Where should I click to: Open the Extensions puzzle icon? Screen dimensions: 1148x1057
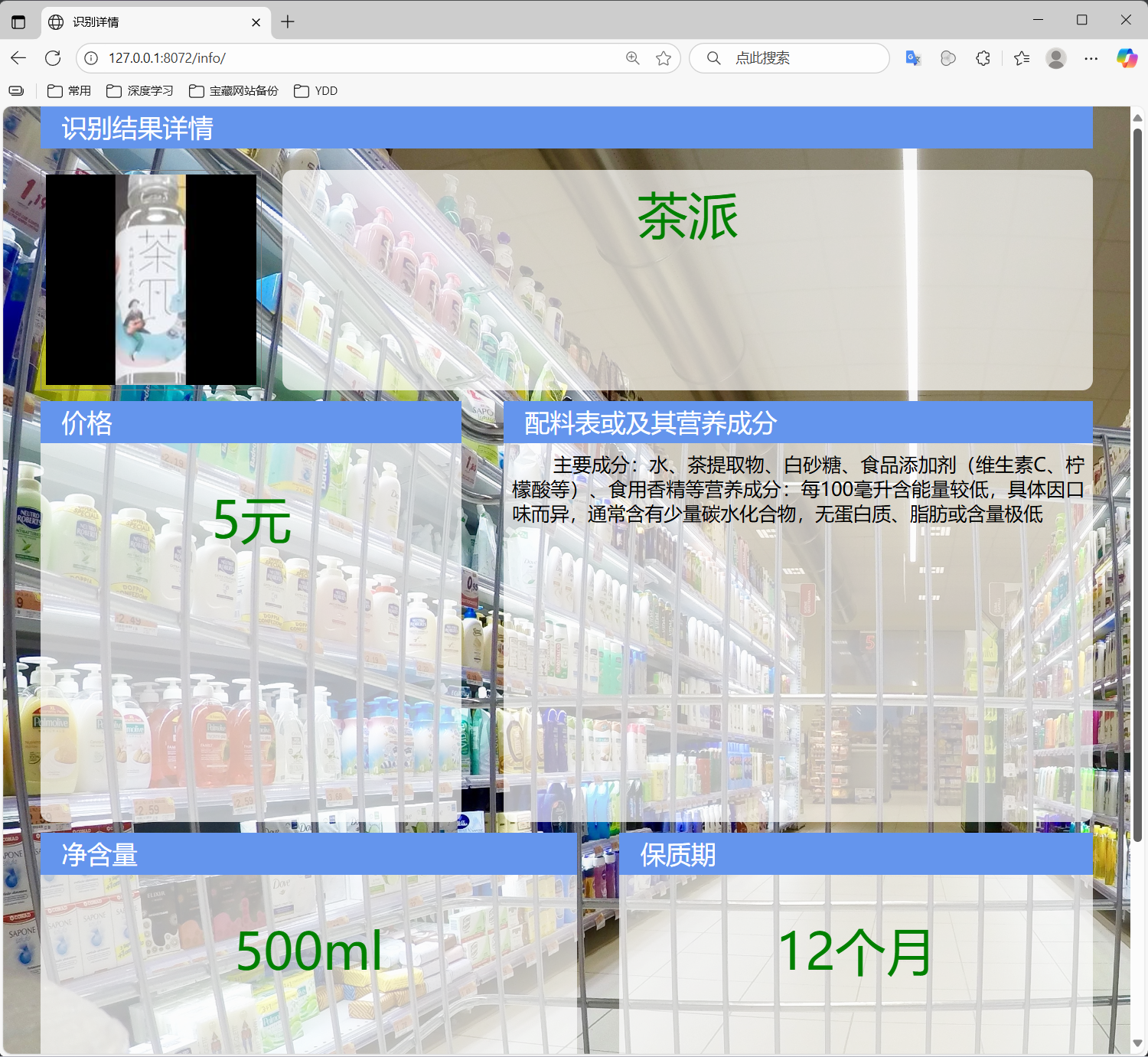point(983,58)
